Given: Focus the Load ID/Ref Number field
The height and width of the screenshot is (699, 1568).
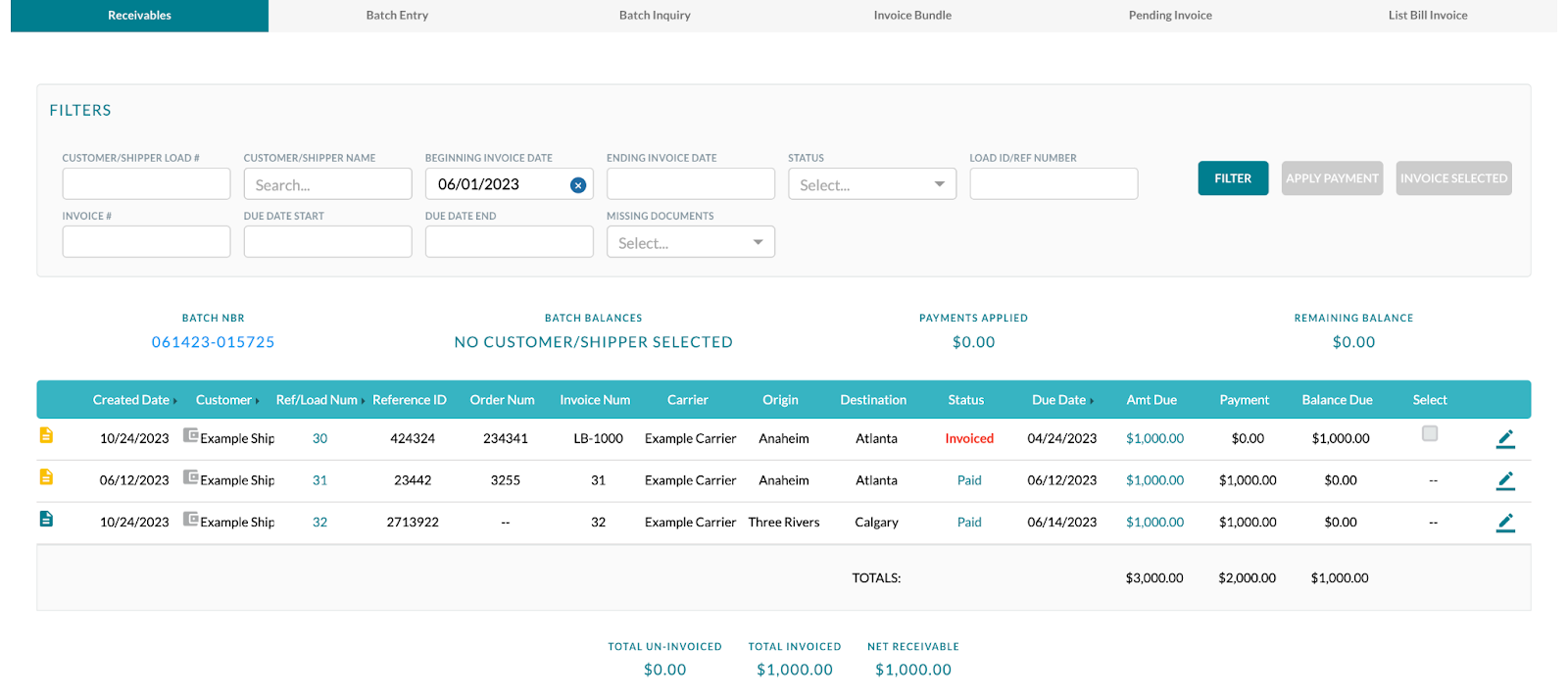Looking at the screenshot, I should point(1053,184).
